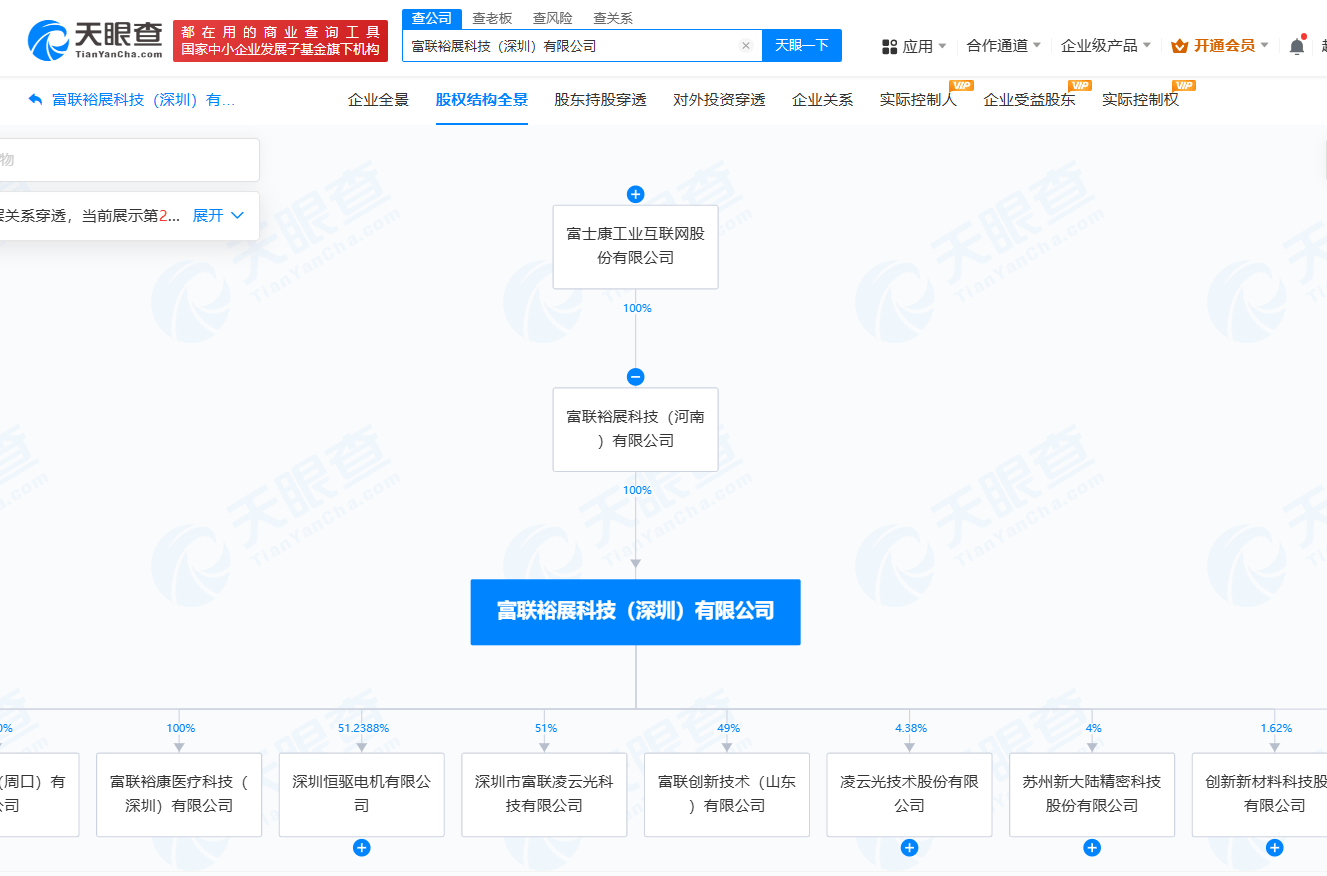
Task: Click the red 国家中小企业发展子基金 banner
Action: [280, 41]
